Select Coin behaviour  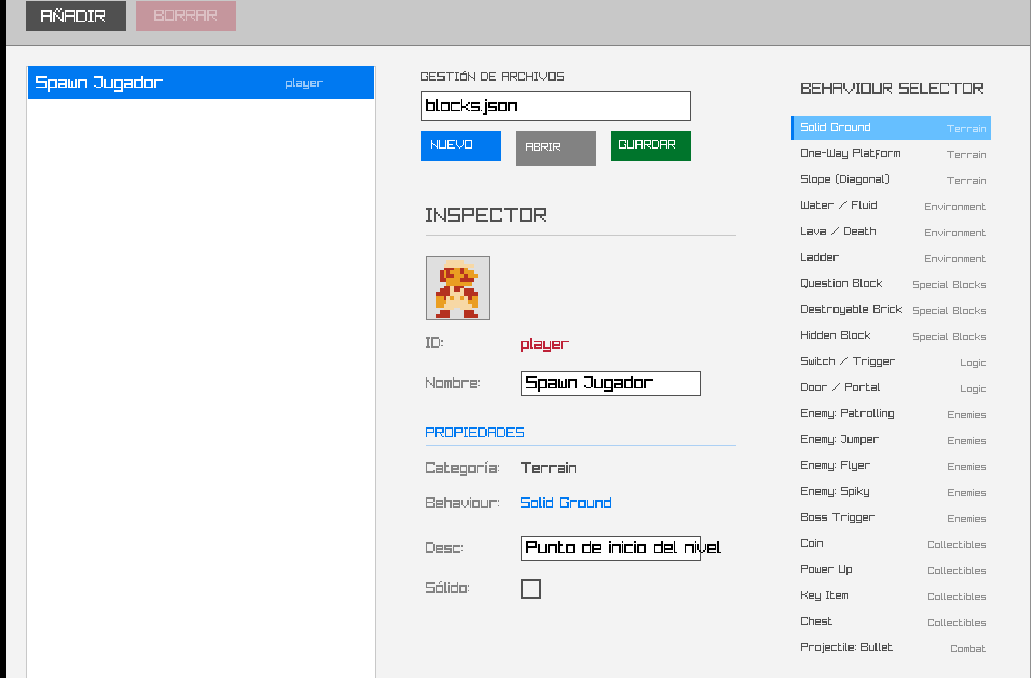(891, 544)
